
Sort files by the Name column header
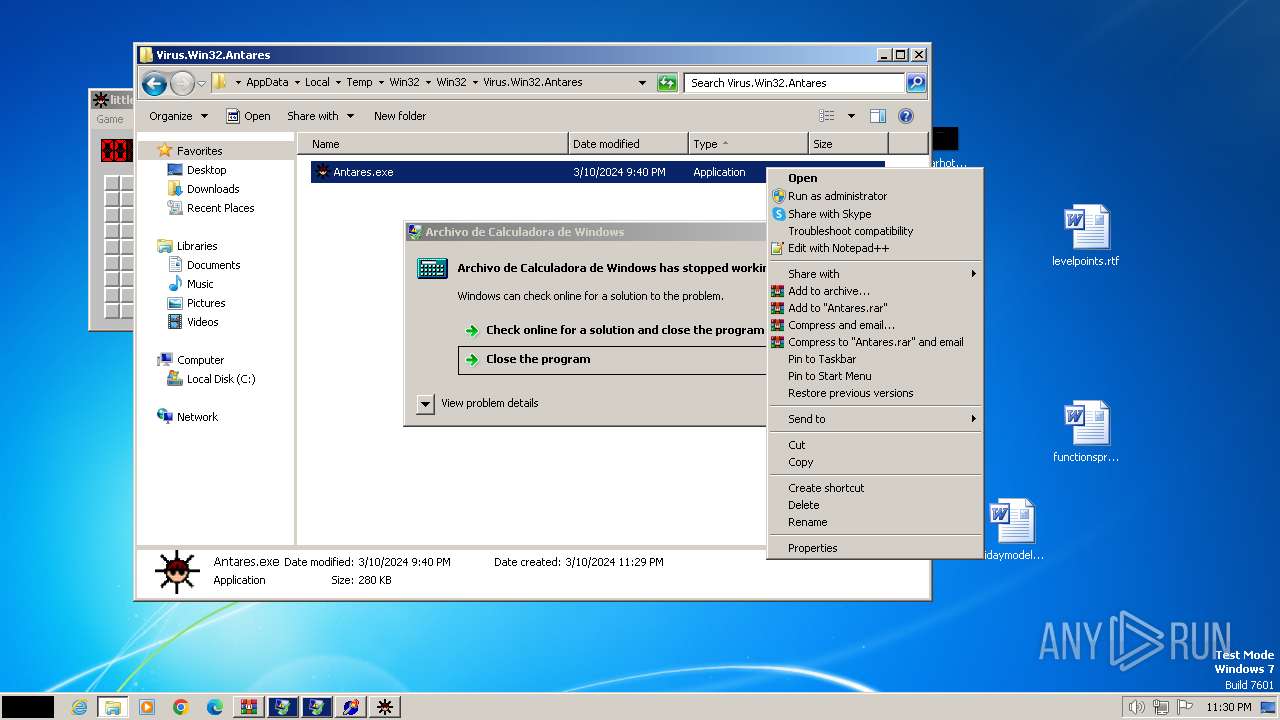(433, 144)
